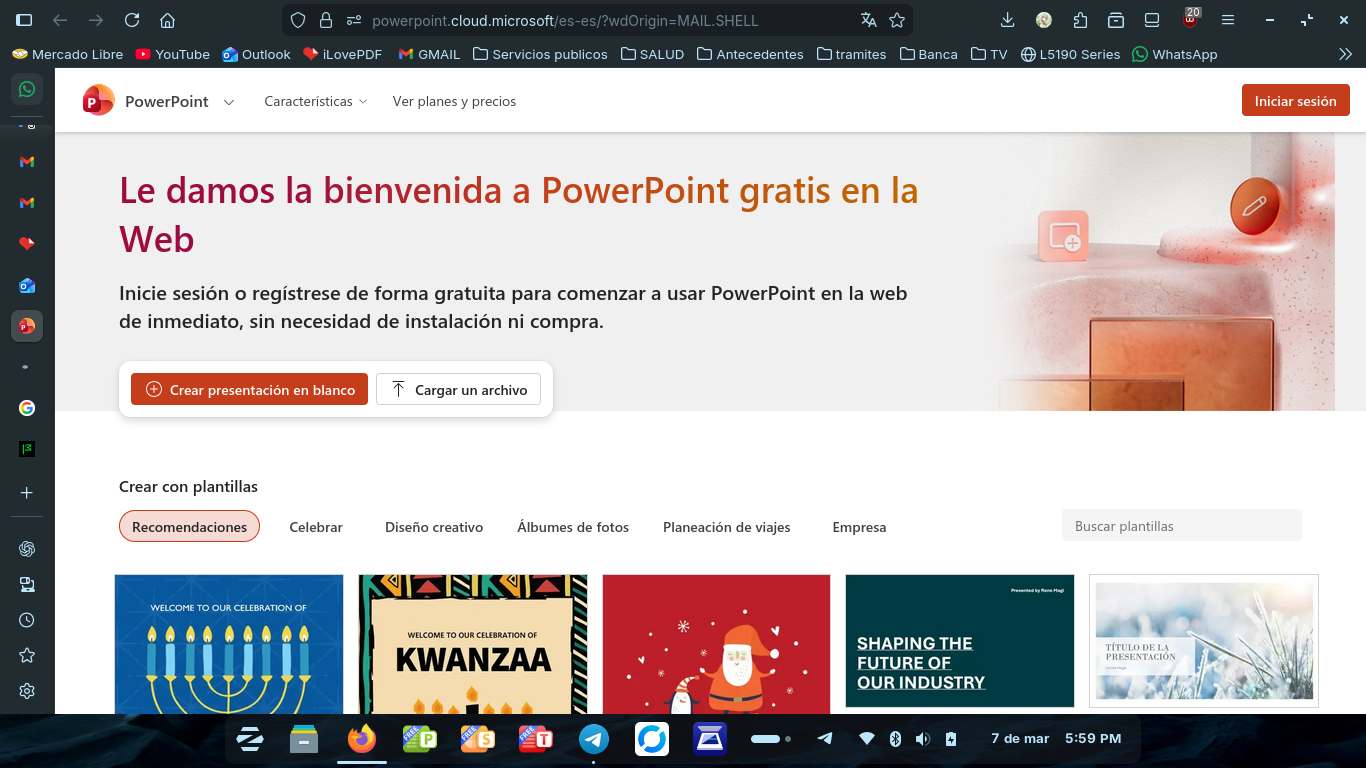Open the site permissions icon in address bar
1366x768 pixels.
coord(352,20)
